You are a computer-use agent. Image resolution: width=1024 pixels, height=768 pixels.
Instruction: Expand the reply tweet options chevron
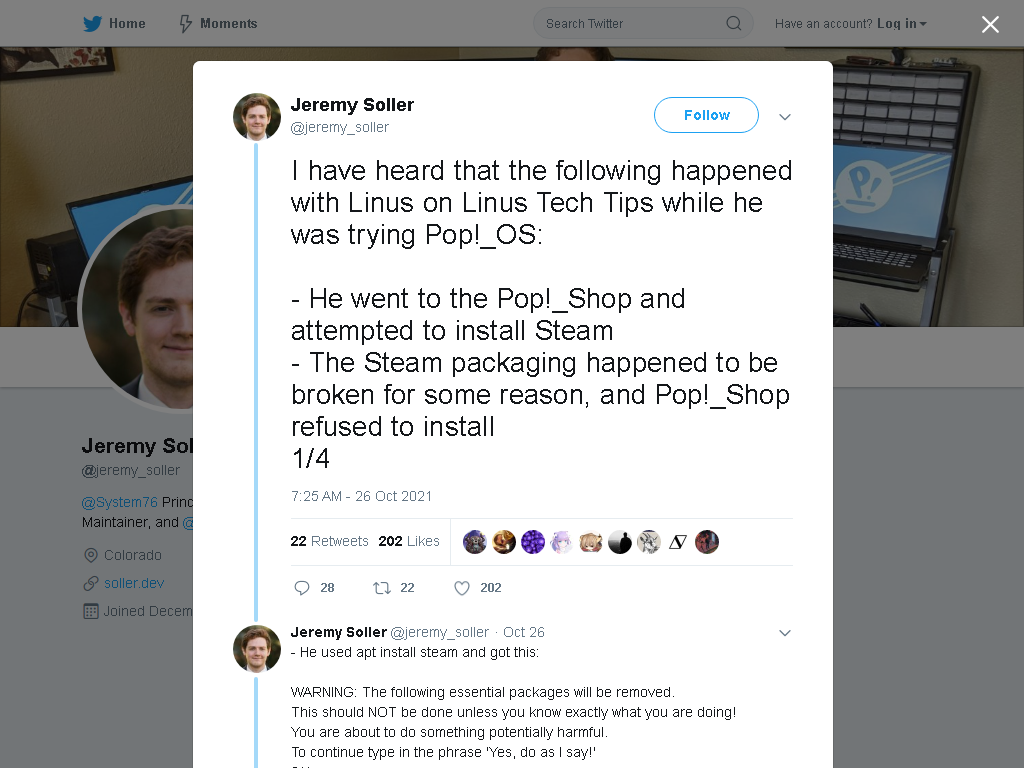click(785, 633)
